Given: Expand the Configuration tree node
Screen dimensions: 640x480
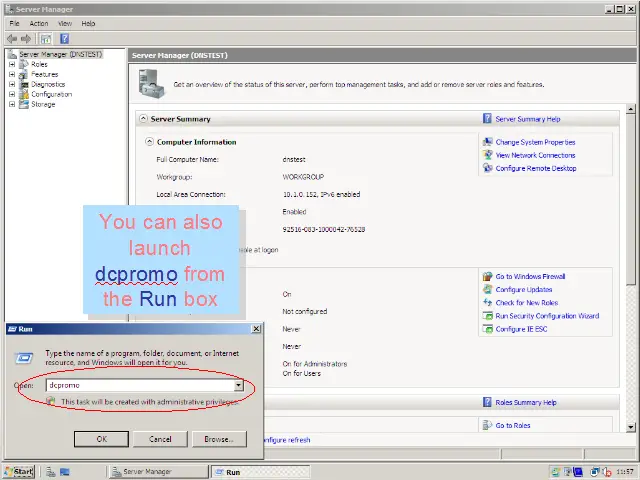Looking at the screenshot, I should coord(12,94).
